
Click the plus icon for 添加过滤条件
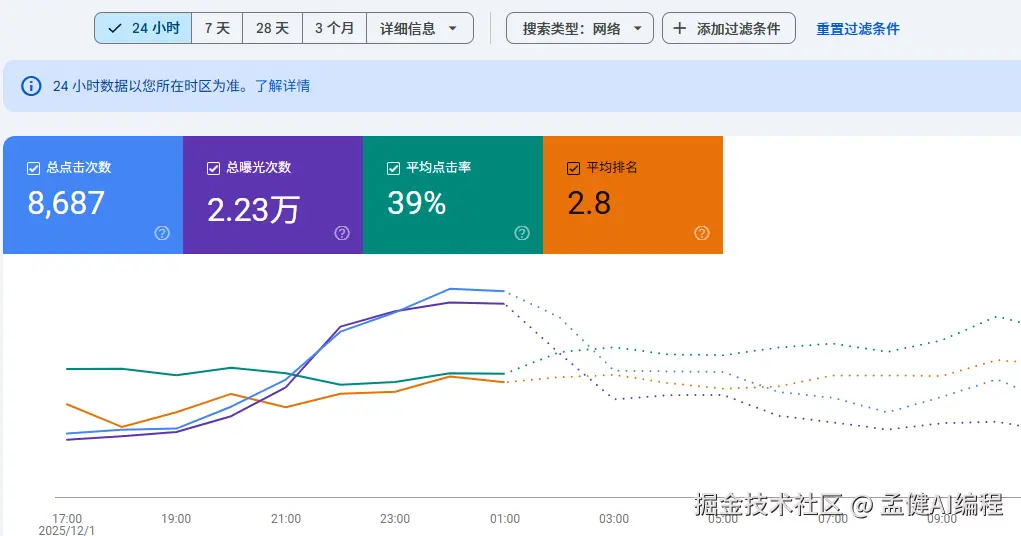point(680,28)
